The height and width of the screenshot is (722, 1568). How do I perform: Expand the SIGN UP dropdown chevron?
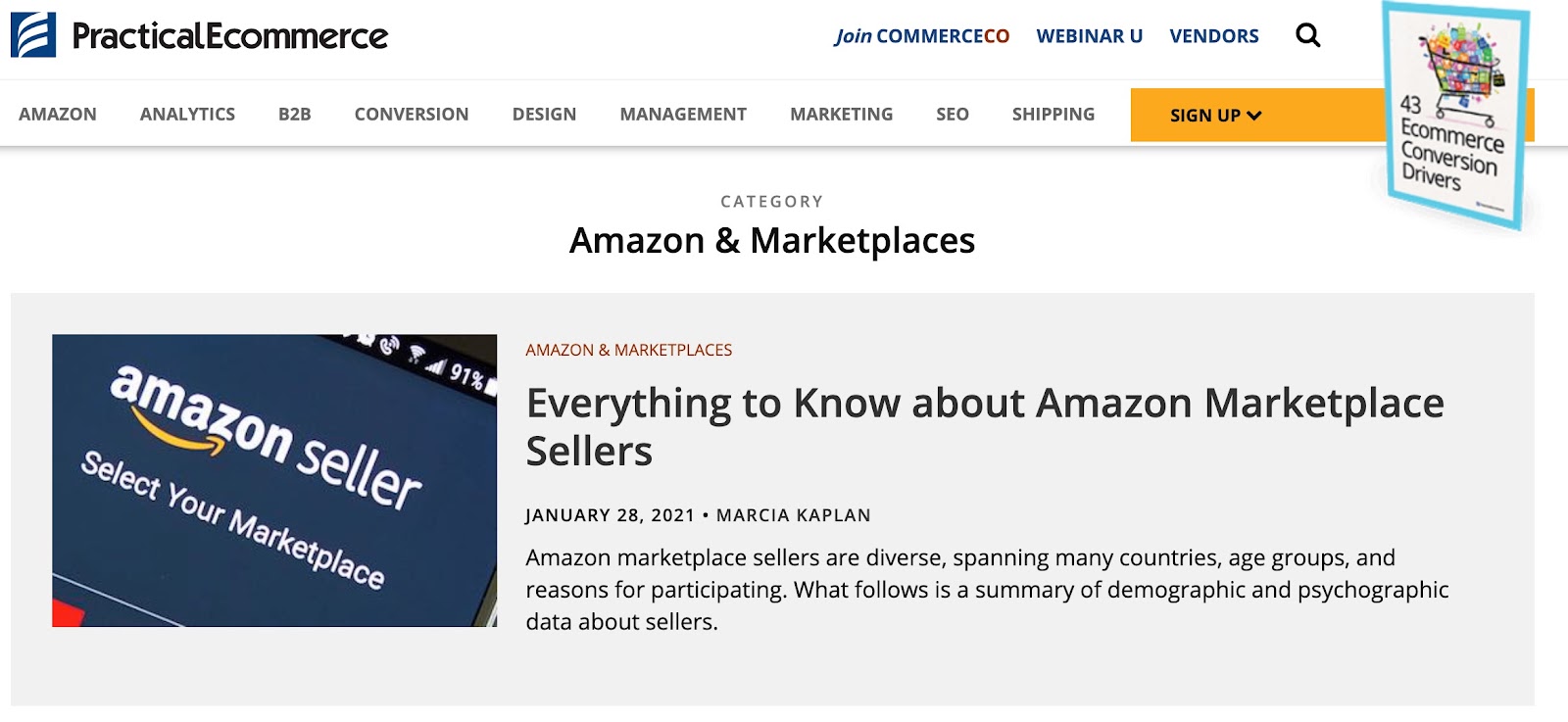[x=1254, y=116]
